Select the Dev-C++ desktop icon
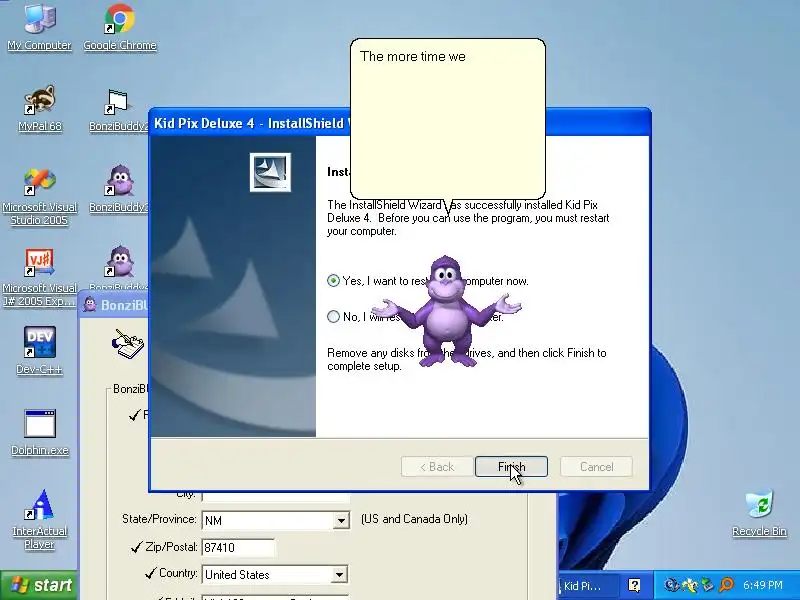 tap(39, 350)
